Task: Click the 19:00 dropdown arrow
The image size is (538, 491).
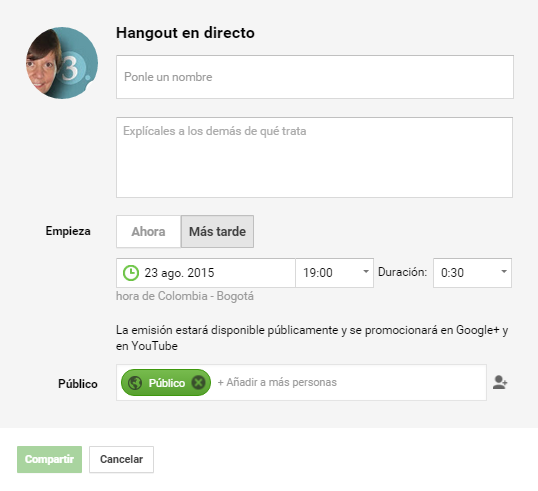Action: (366, 272)
